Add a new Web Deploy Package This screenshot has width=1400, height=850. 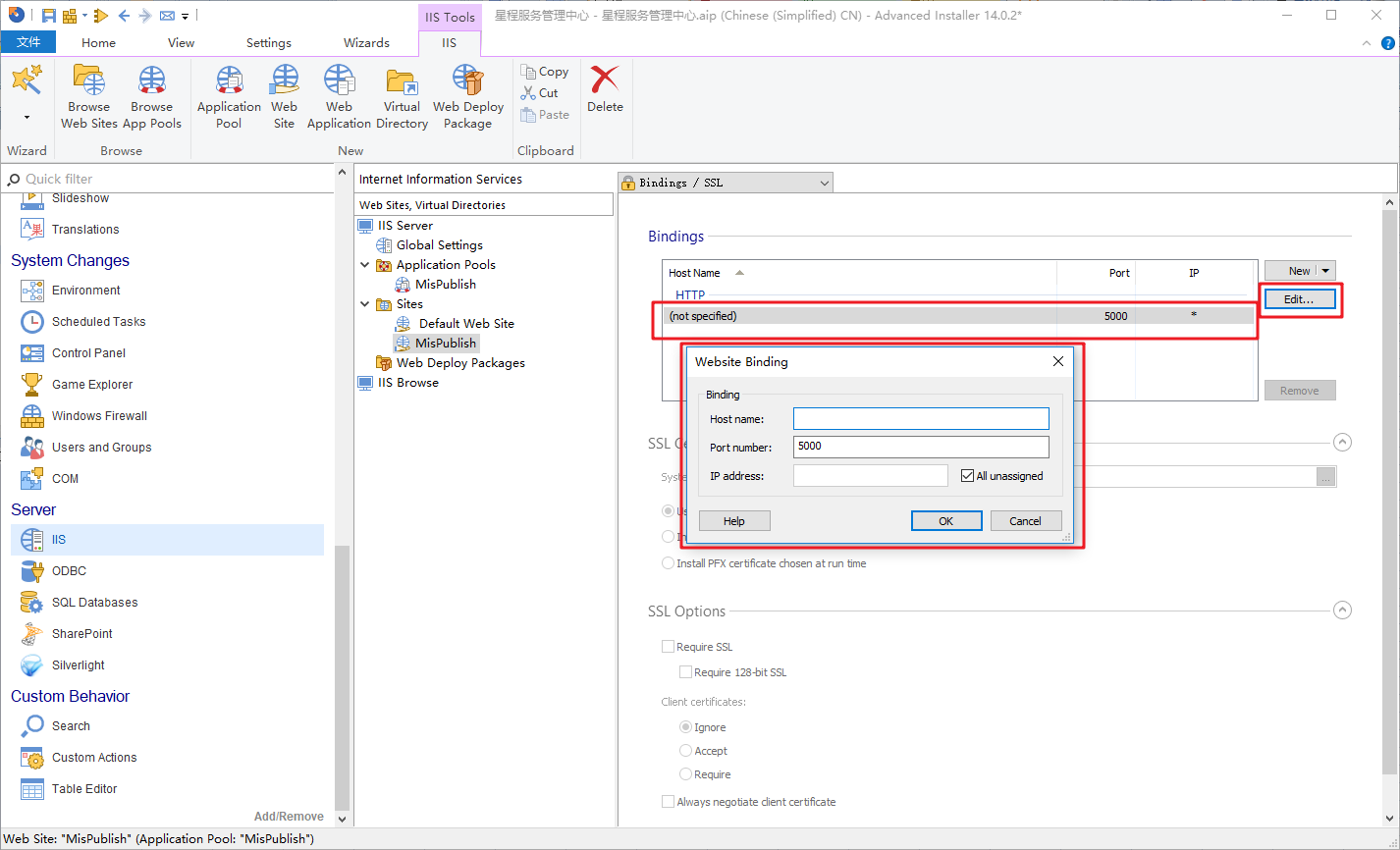click(x=468, y=97)
